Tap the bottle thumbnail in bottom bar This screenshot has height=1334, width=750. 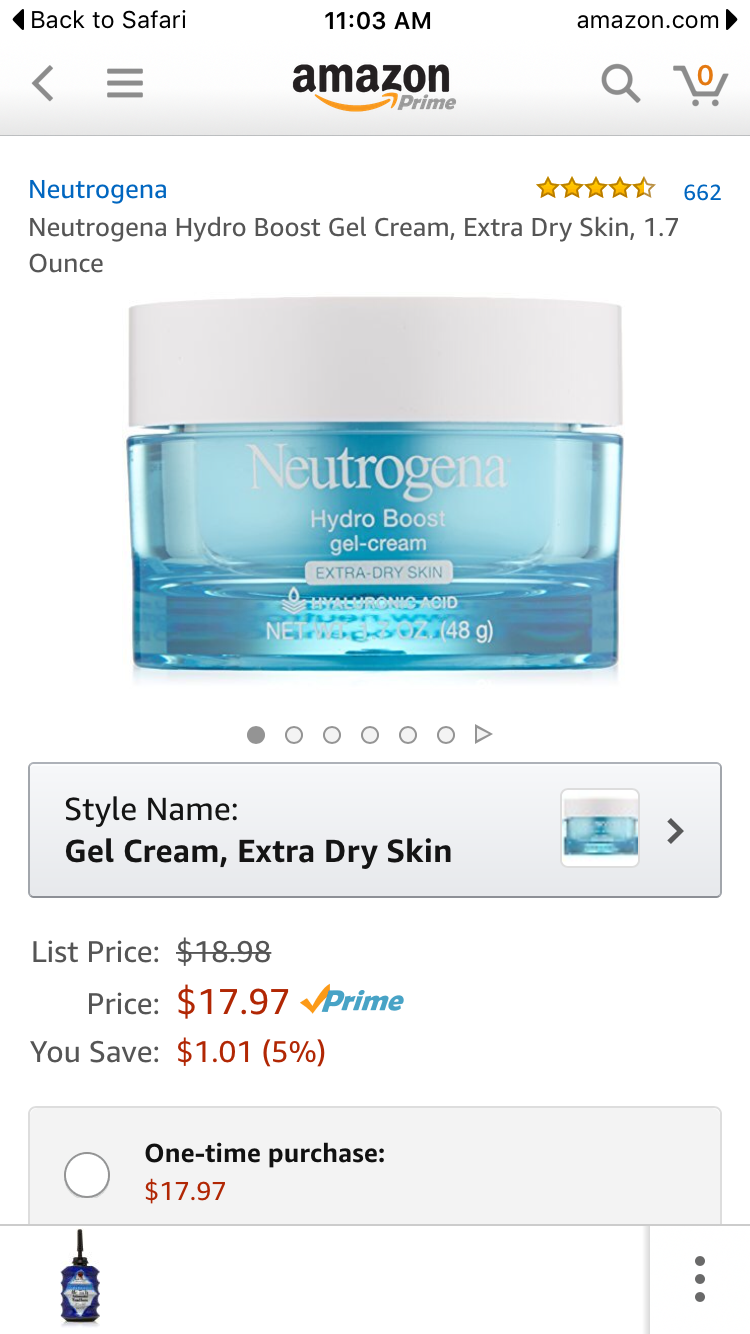[80, 1279]
